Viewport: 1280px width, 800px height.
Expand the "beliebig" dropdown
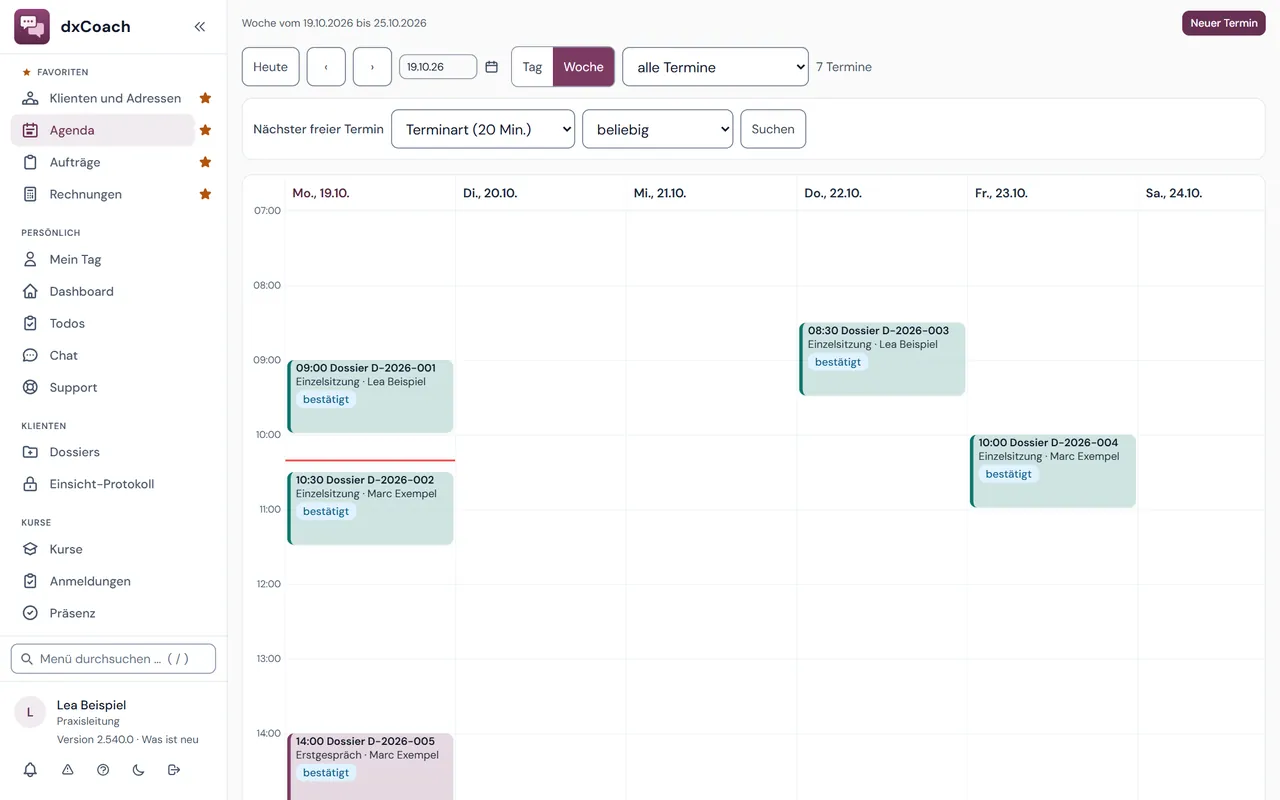click(x=657, y=129)
